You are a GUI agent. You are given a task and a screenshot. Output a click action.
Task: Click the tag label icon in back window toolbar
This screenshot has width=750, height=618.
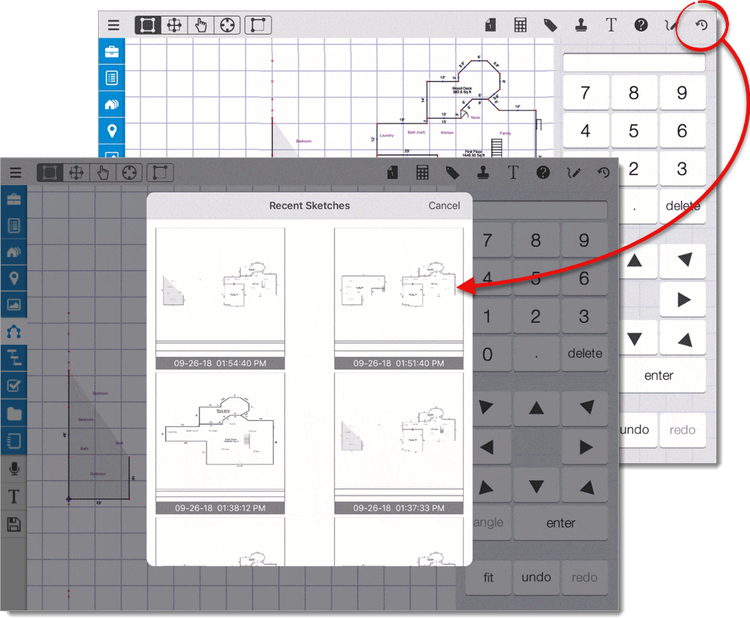(x=551, y=25)
